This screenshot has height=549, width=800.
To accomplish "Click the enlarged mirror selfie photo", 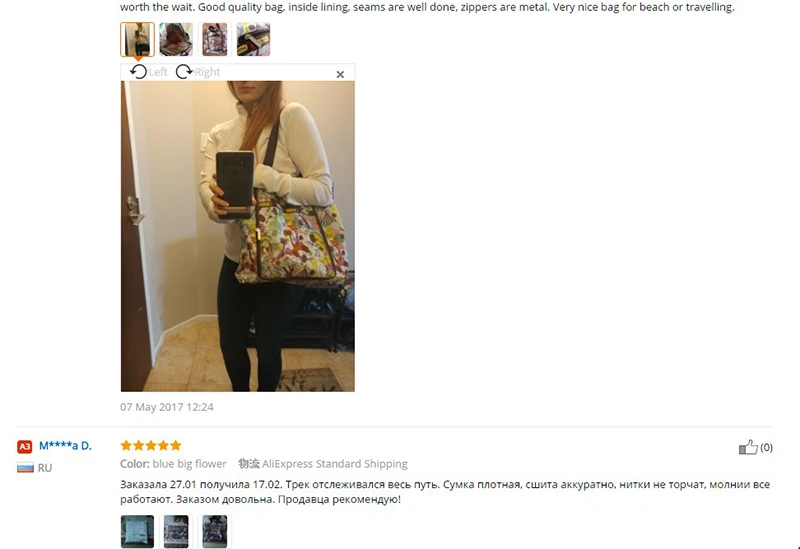I will (x=238, y=236).
